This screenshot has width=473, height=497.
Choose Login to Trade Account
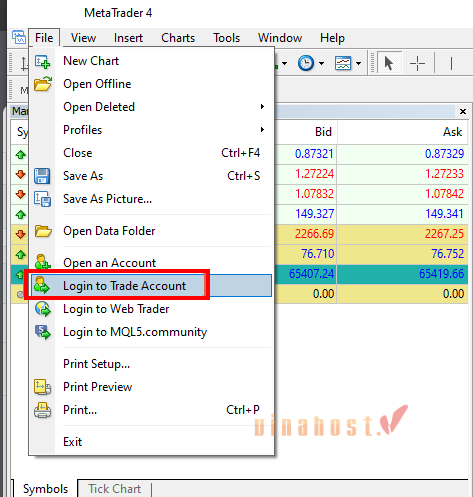tap(151, 286)
